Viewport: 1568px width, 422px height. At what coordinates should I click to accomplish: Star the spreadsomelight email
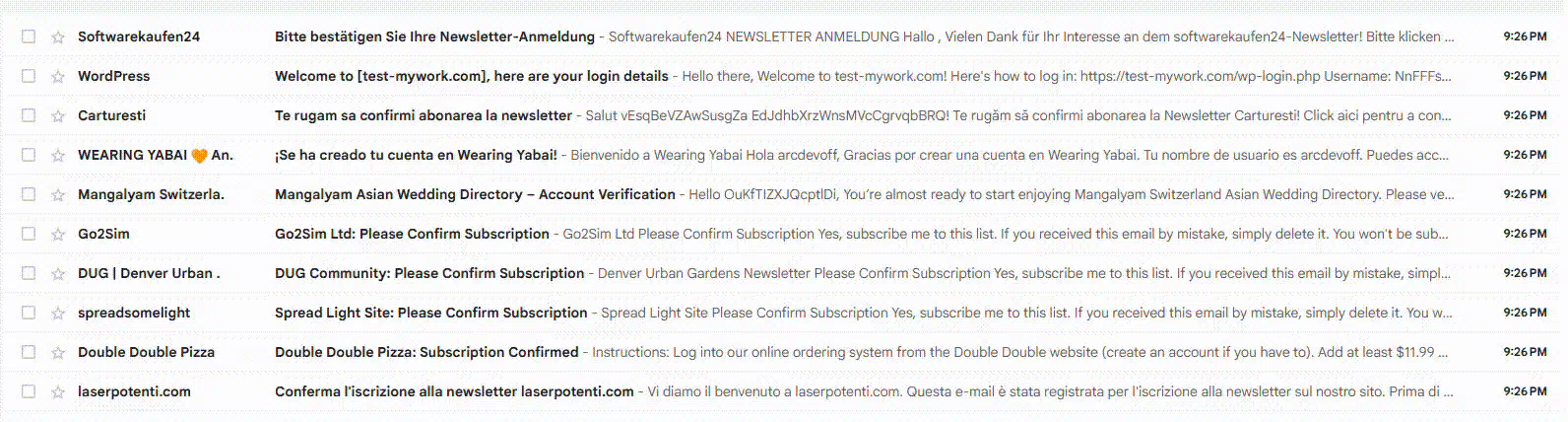58,313
